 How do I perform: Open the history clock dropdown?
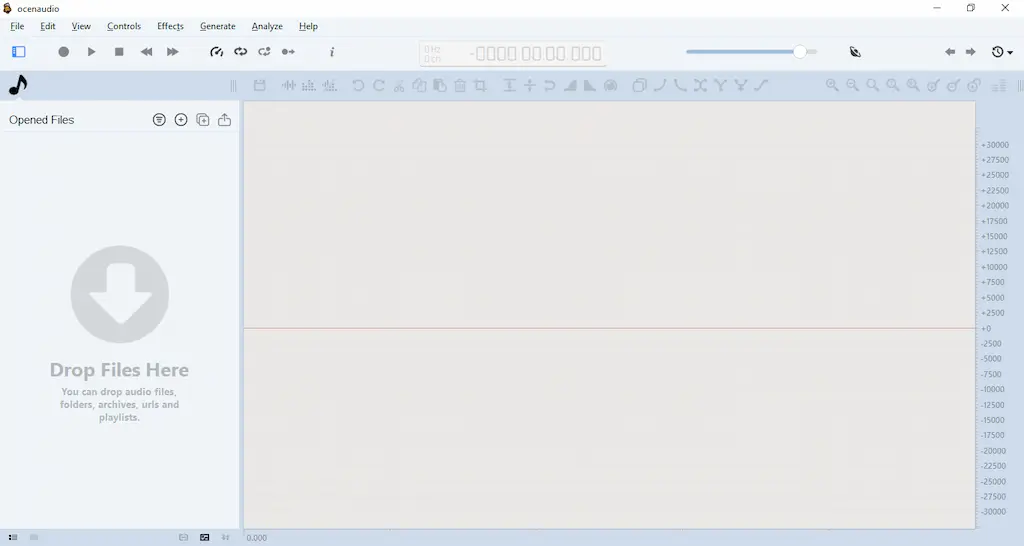pos(1002,52)
